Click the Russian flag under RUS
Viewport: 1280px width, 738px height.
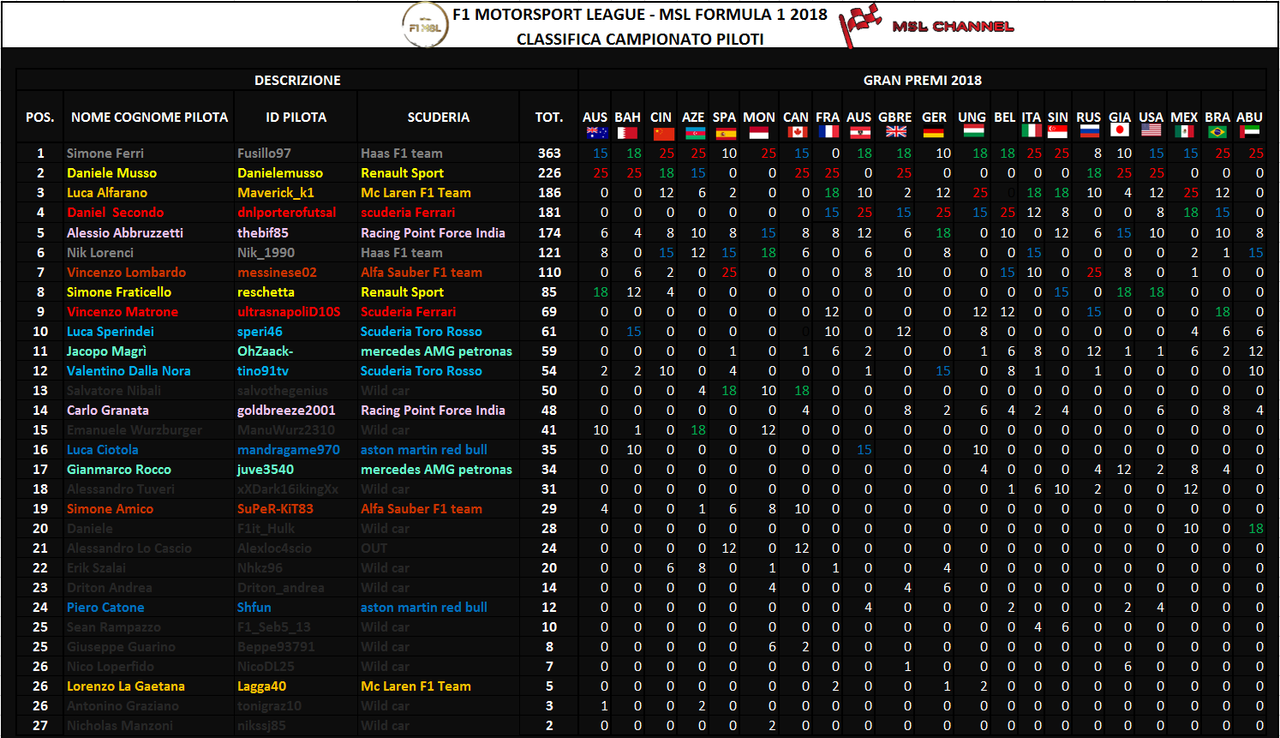click(1088, 132)
